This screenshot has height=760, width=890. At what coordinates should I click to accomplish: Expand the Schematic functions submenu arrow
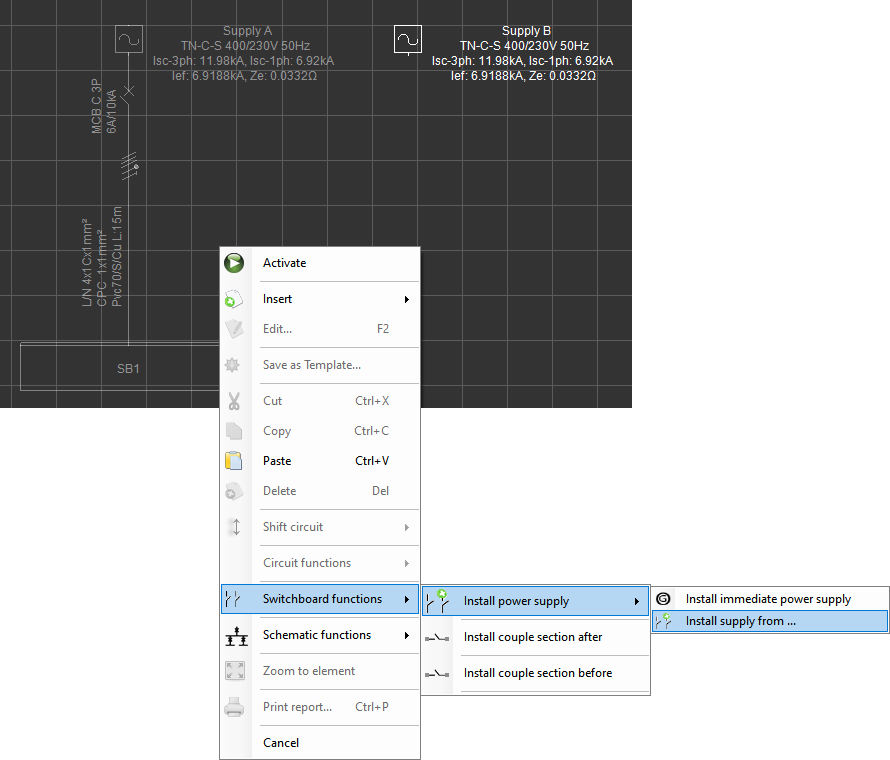[406, 635]
